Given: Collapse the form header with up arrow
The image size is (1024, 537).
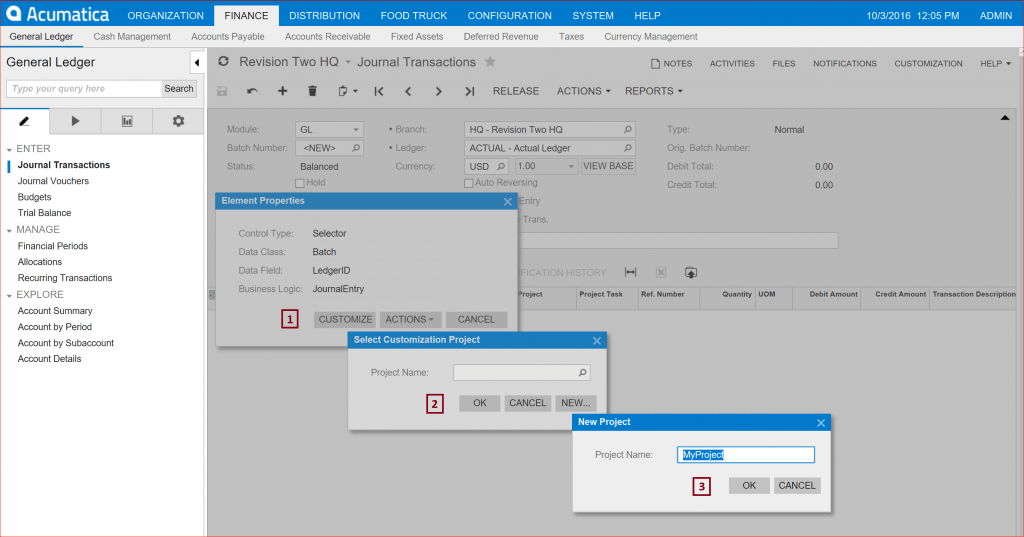Looking at the screenshot, I should pyautogui.click(x=1005, y=118).
